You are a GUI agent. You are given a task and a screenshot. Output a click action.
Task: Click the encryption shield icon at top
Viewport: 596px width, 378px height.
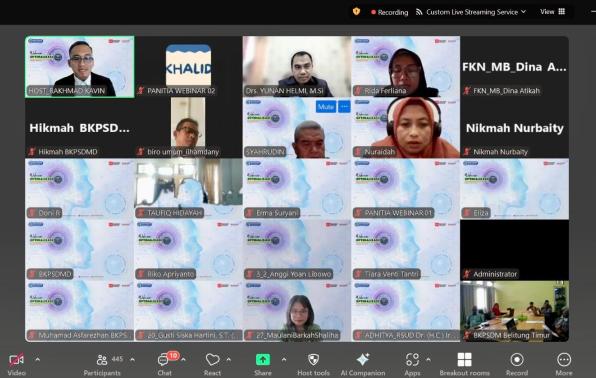tap(356, 12)
